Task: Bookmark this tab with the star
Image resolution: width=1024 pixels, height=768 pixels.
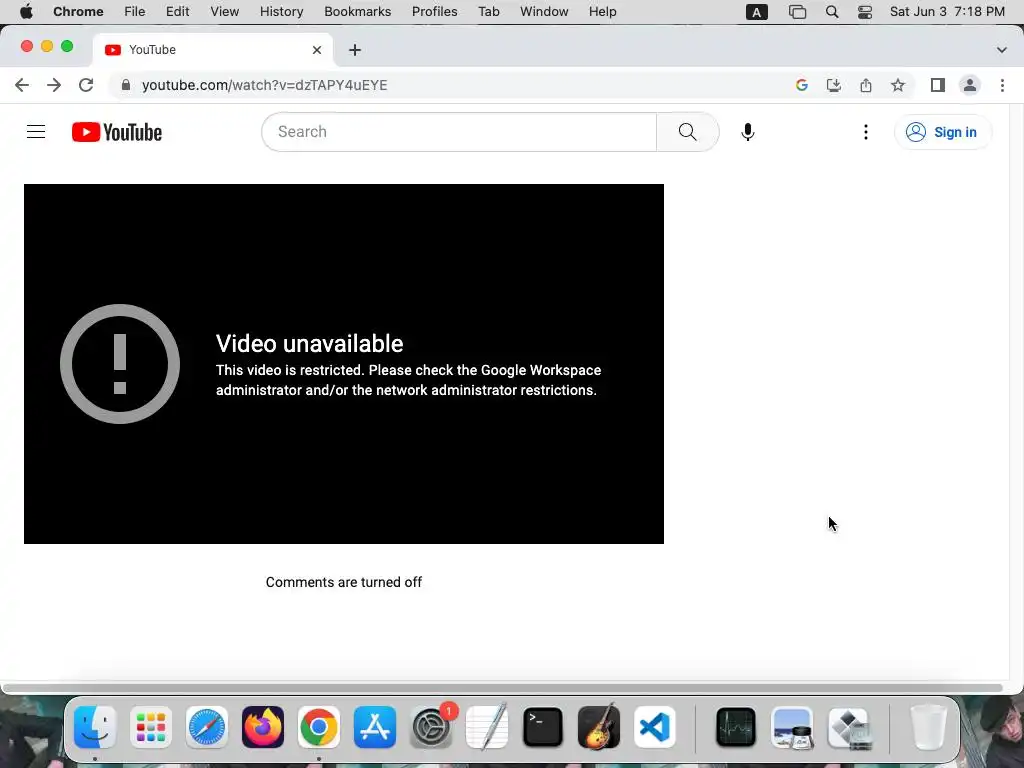Action: [898, 85]
